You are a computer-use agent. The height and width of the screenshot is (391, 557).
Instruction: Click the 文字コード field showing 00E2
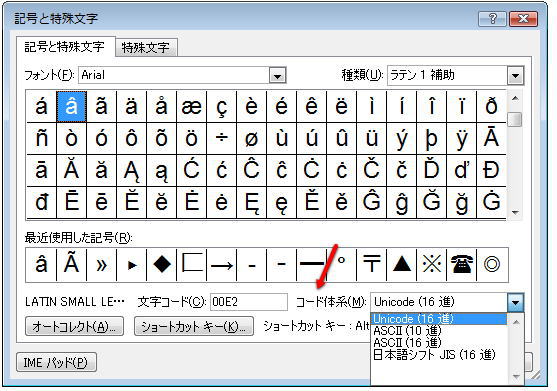point(249,302)
